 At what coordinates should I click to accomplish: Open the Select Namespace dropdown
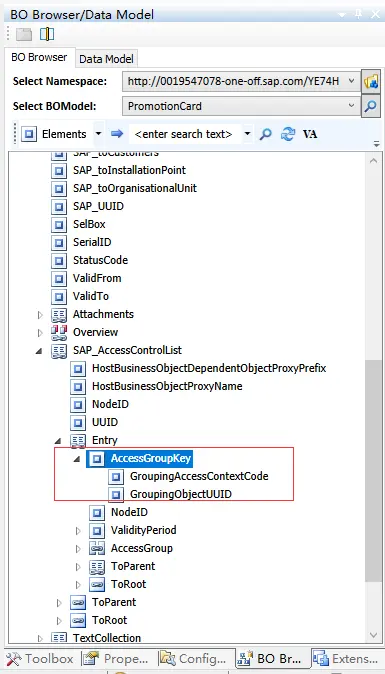tap(351, 81)
